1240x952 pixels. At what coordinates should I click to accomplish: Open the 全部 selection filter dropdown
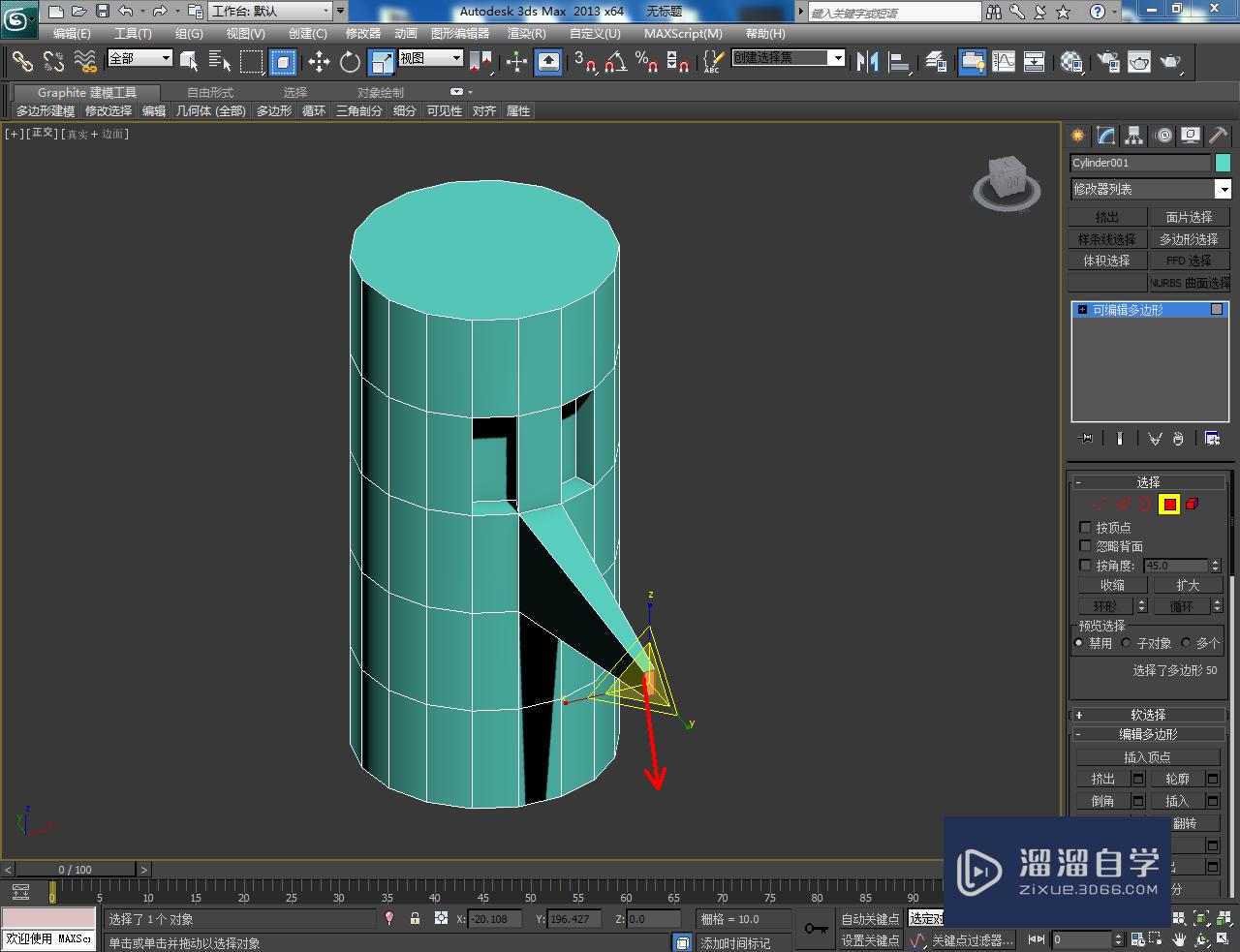139,58
